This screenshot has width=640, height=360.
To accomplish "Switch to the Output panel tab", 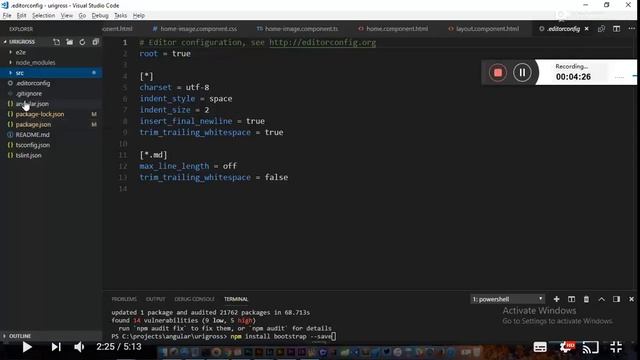I will click(156, 299).
